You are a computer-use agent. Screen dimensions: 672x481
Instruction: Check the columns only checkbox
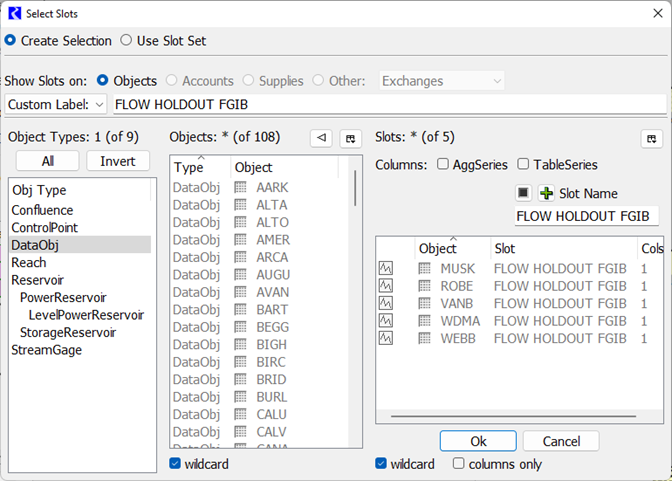pos(459,464)
